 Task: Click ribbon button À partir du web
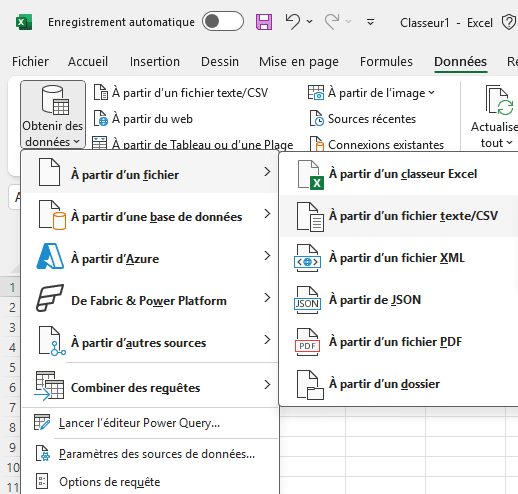pyautogui.click(x=143, y=119)
